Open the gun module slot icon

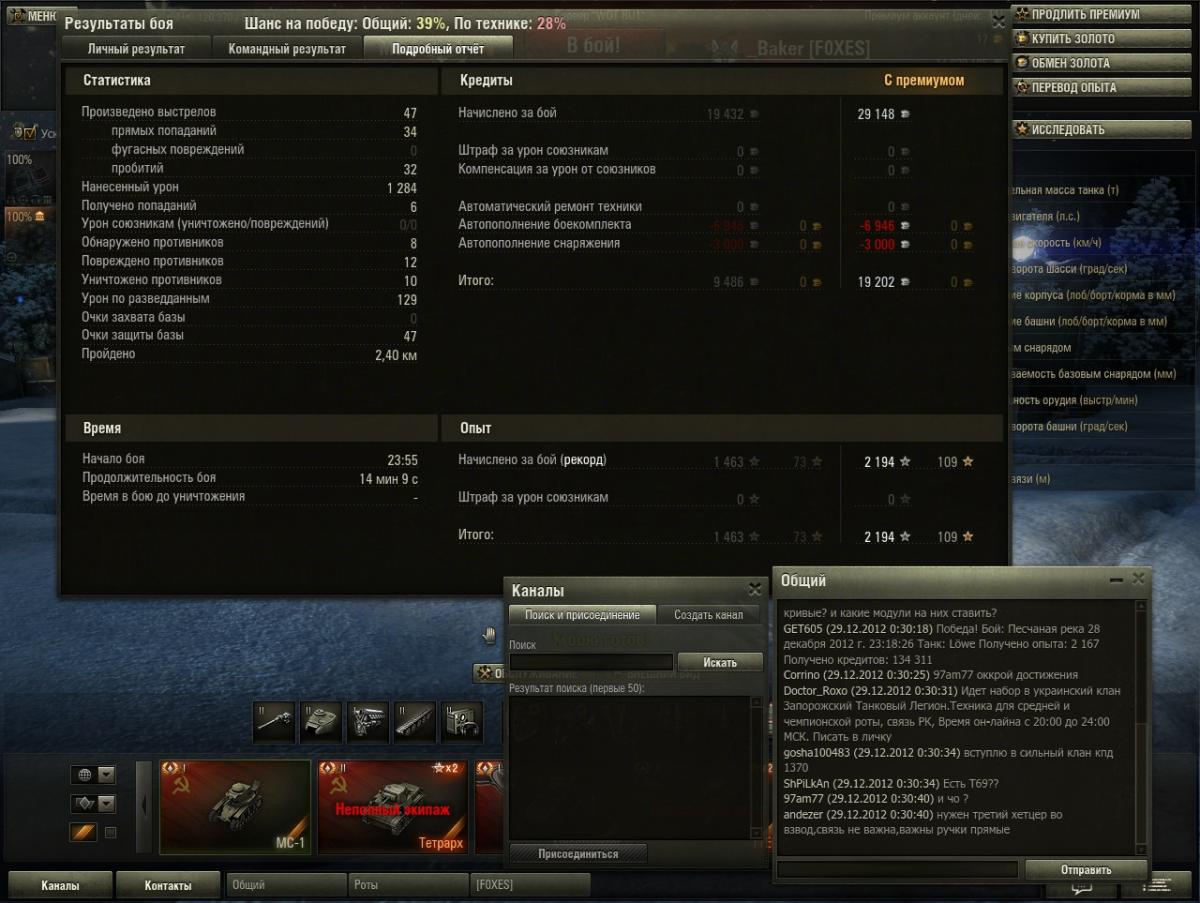274,721
